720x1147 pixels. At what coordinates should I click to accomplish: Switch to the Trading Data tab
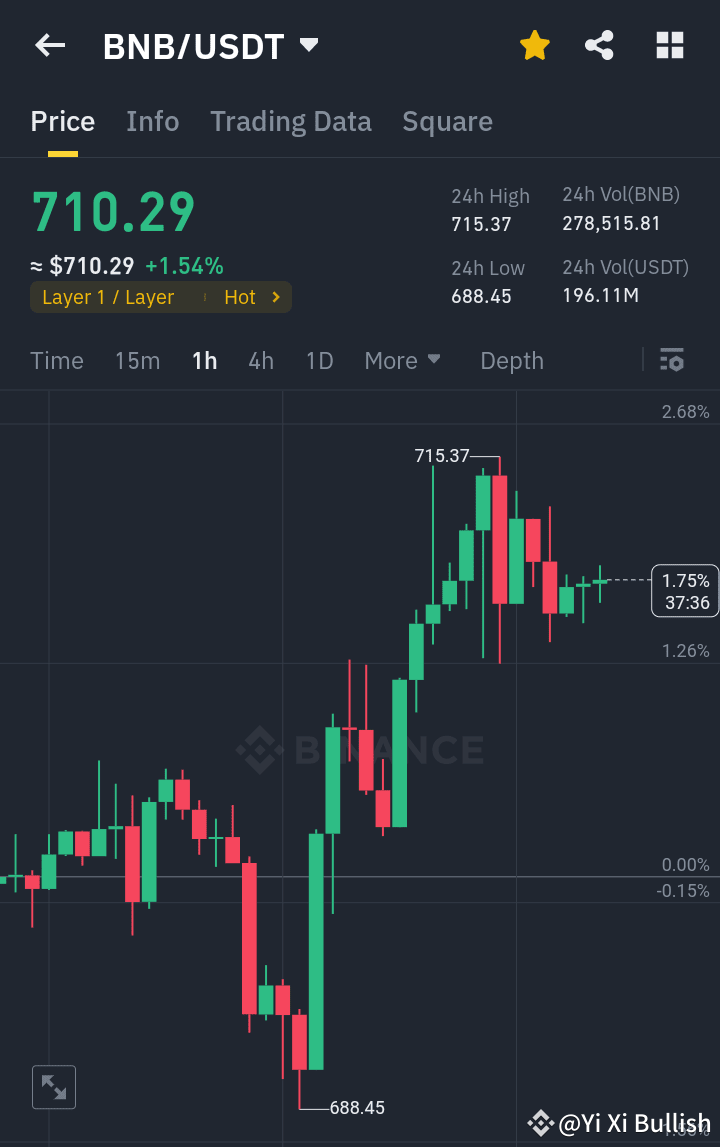pos(291,121)
